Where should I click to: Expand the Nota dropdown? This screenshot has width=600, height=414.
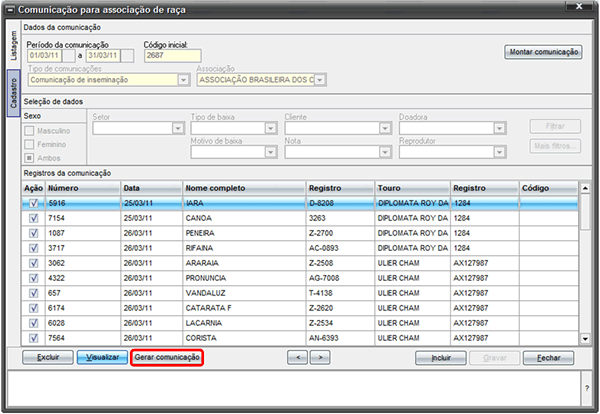click(x=385, y=152)
